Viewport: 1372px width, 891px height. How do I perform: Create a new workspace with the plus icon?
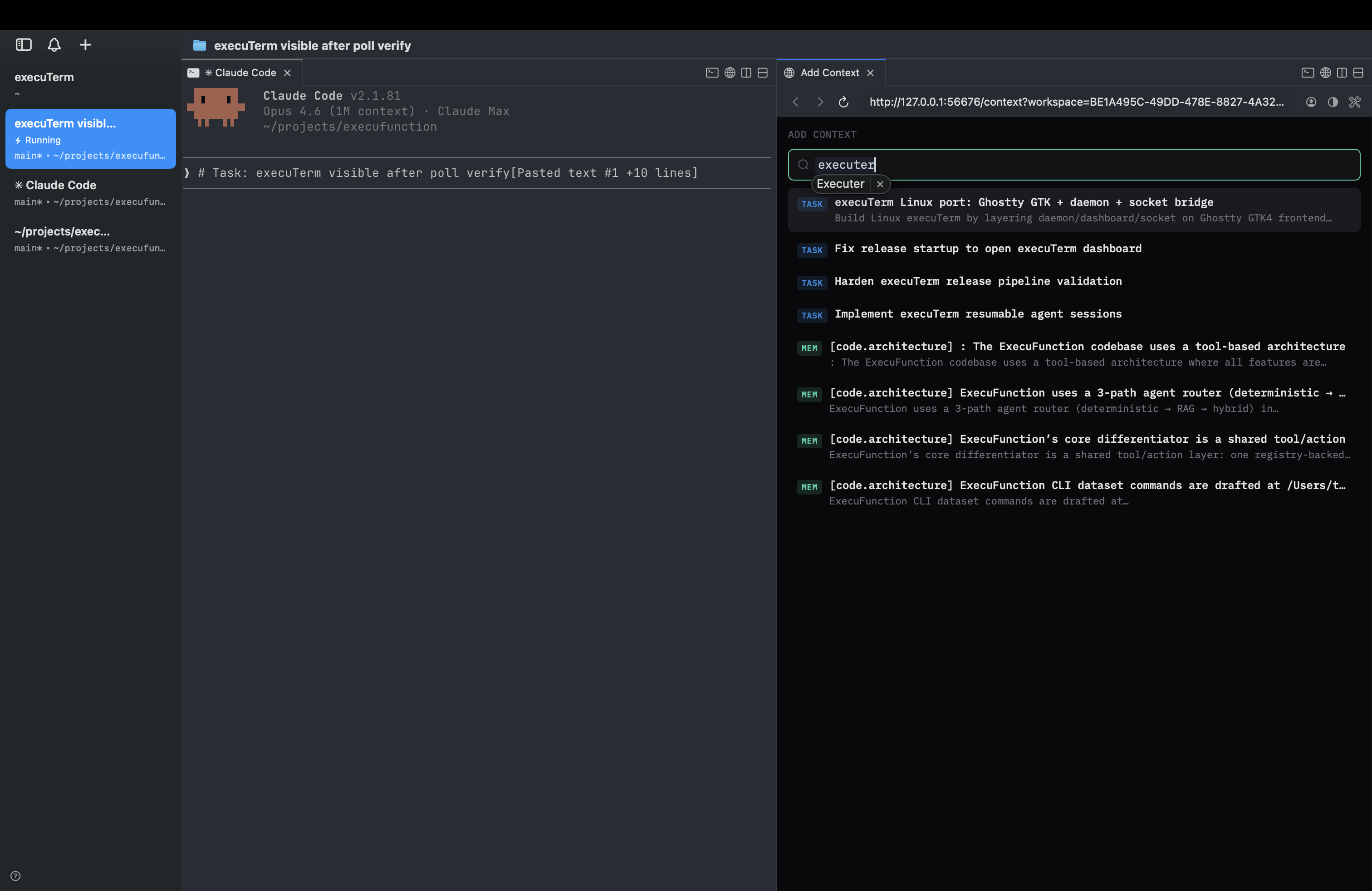pos(85,44)
